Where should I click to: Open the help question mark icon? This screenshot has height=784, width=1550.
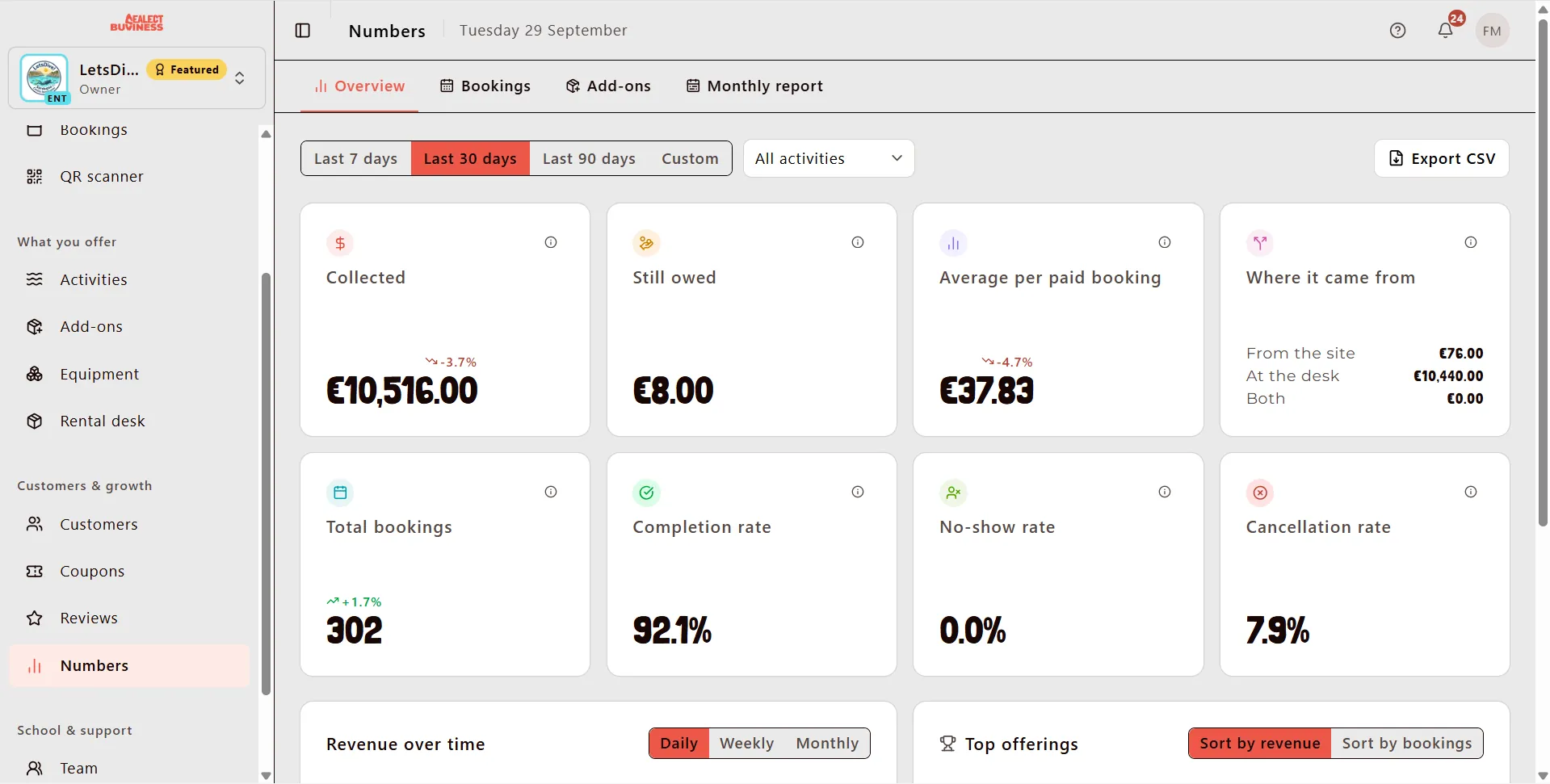1397,31
